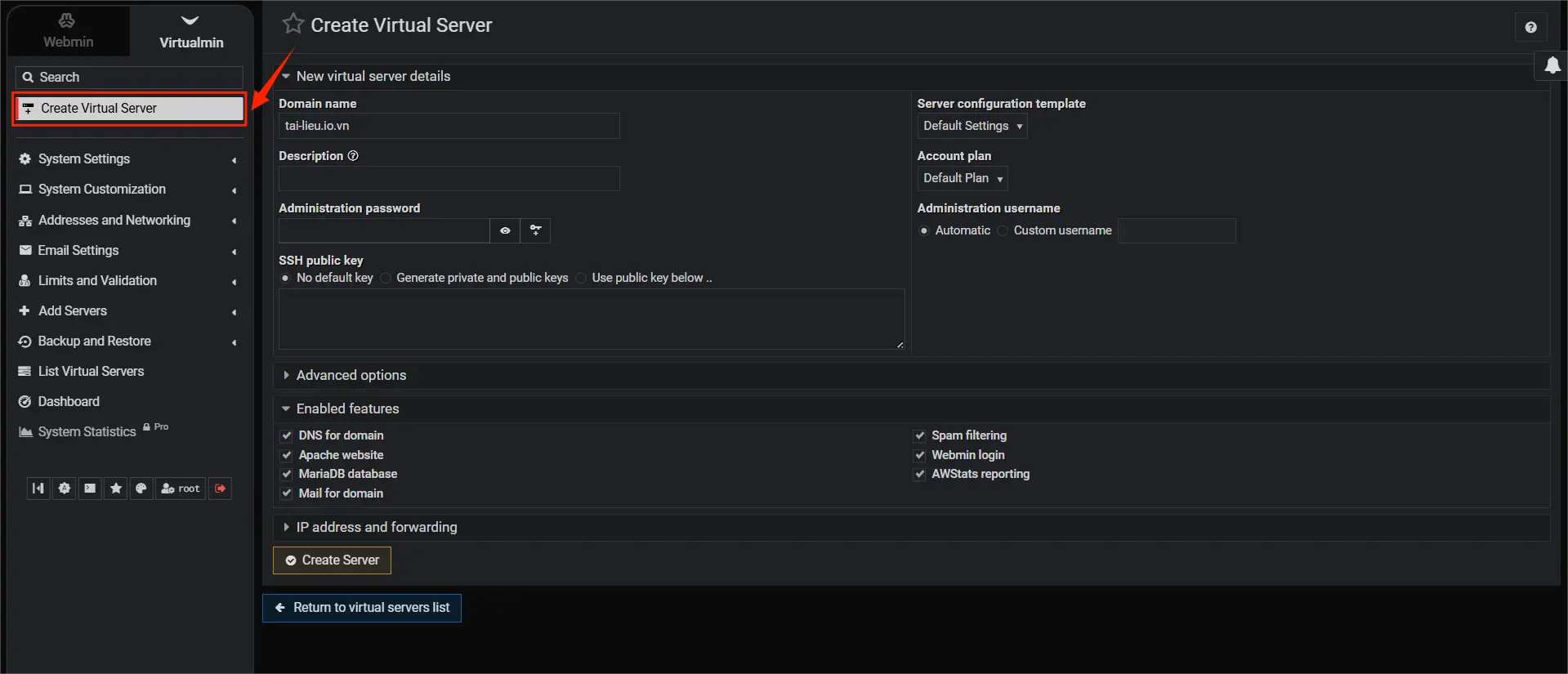Screen dimensions: 1568x674
Task: Favorite this page with title star
Action: click(293, 24)
